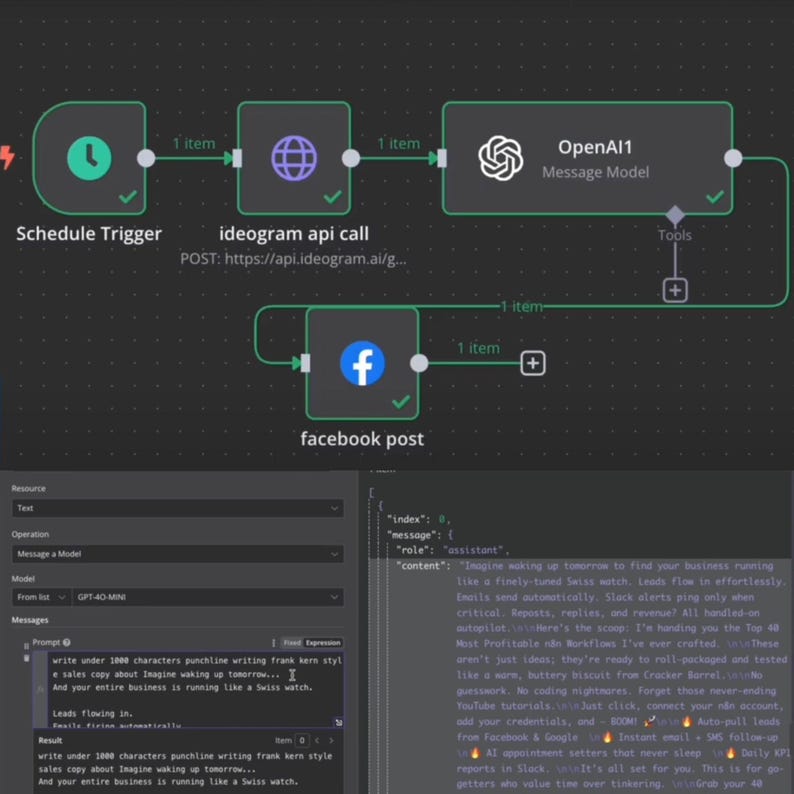Click the OpenAI1 output connector dot
794x794 pixels.
click(x=733, y=158)
